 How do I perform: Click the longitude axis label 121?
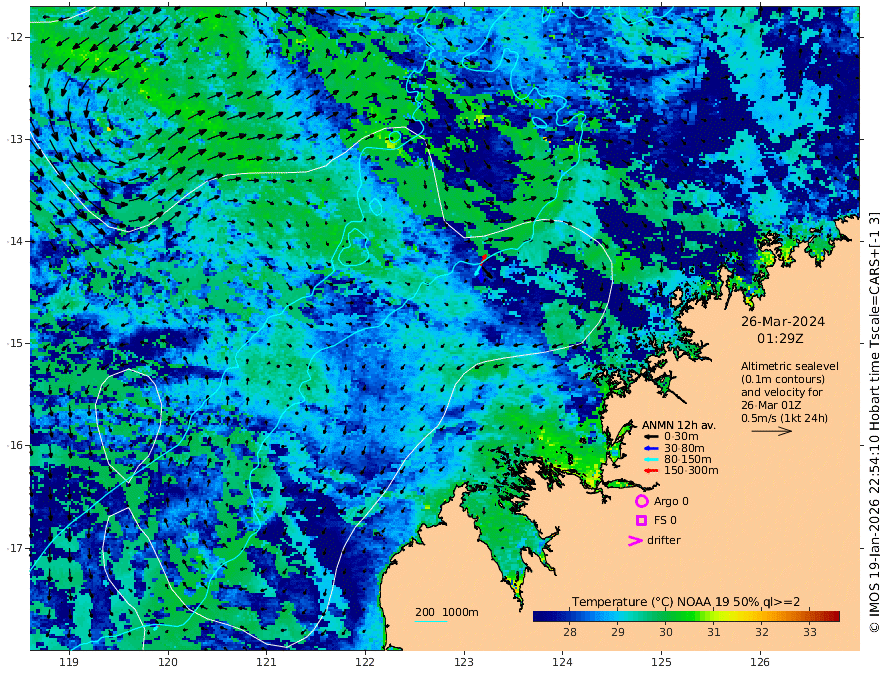[x=266, y=662]
